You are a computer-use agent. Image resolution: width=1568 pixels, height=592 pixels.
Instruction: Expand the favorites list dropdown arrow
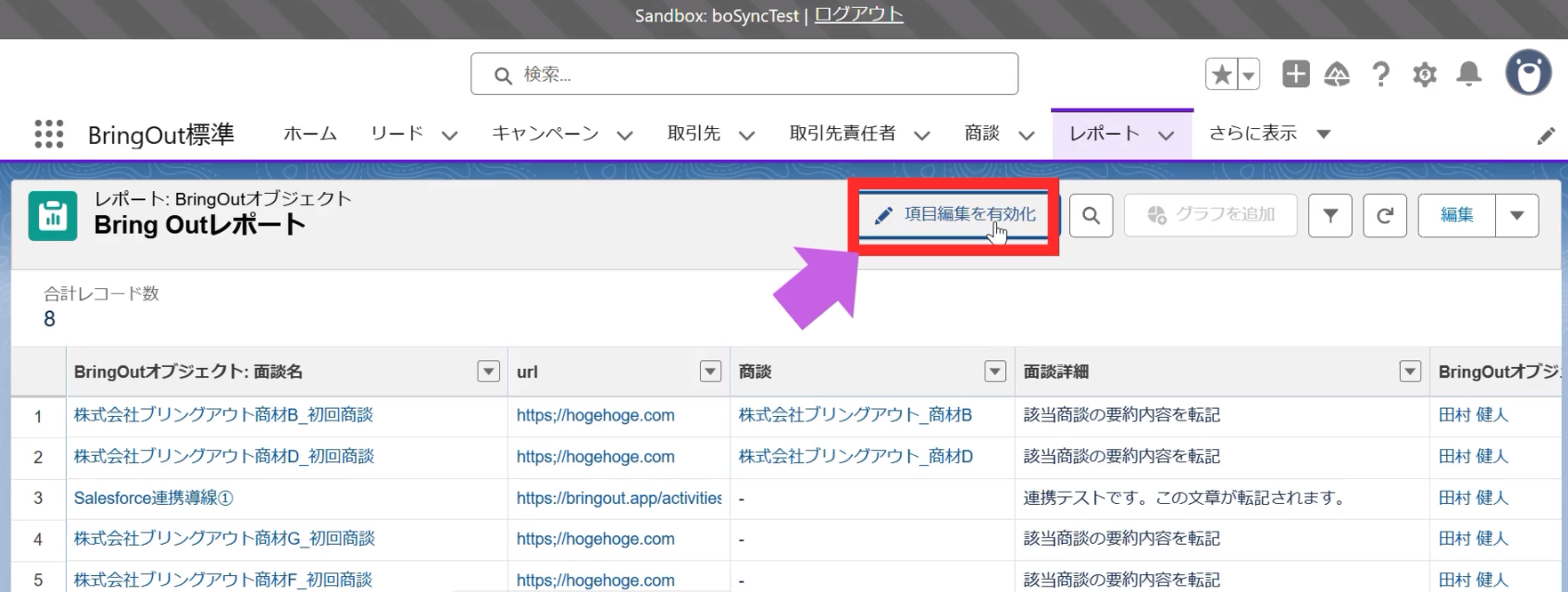pyautogui.click(x=1249, y=75)
